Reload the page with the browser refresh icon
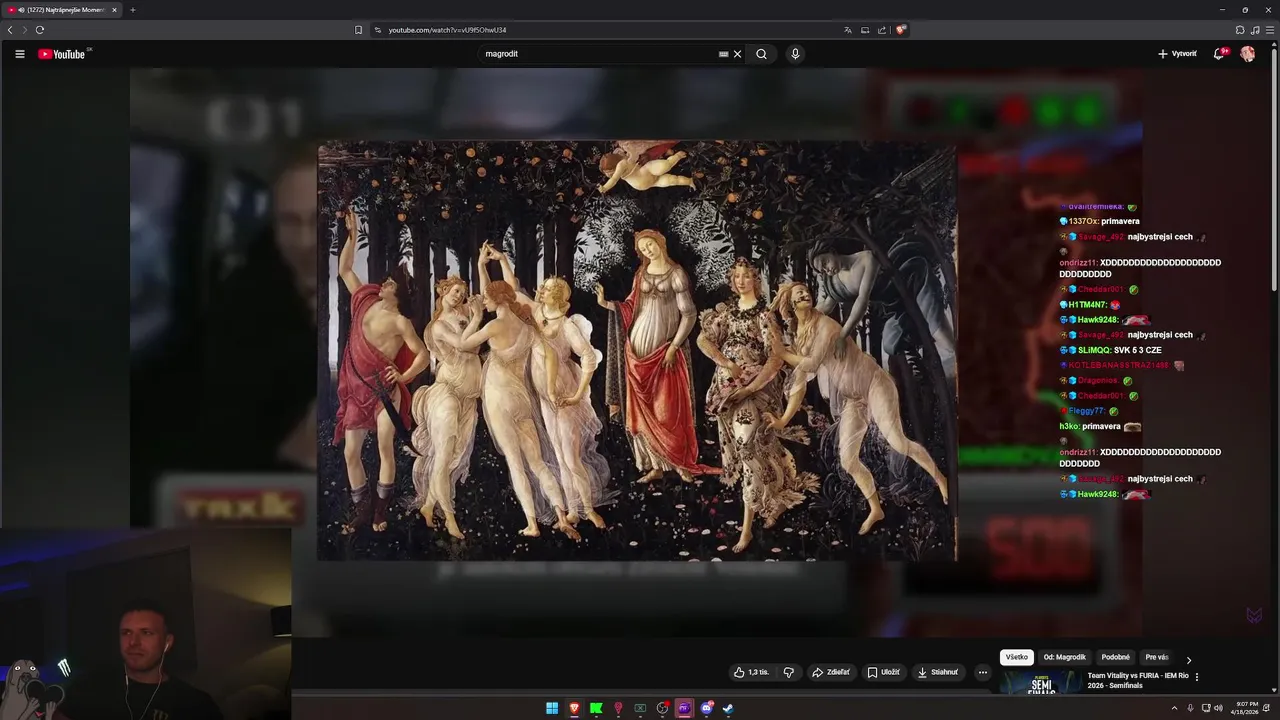The width and height of the screenshot is (1280, 720). (x=39, y=30)
